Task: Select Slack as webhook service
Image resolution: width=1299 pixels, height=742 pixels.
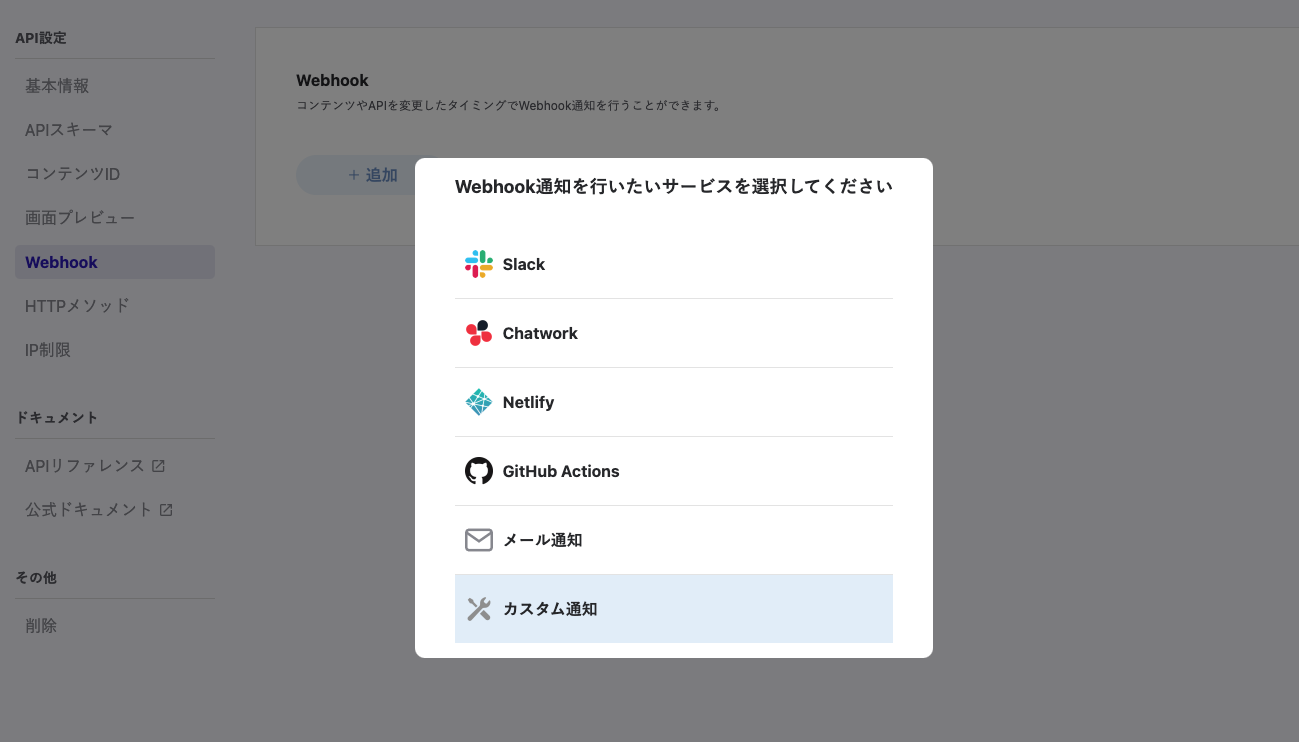Action: (x=674, y=264)
